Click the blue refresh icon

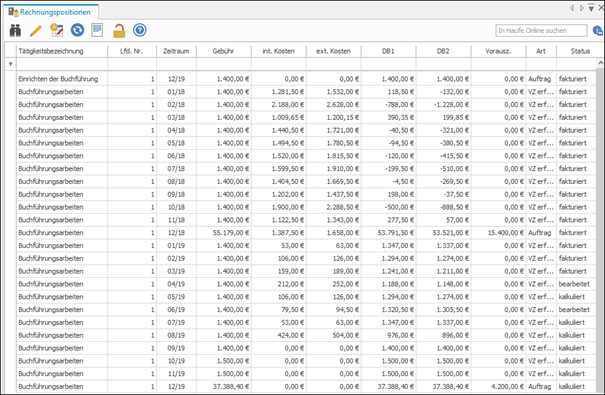tap(77, 30)
